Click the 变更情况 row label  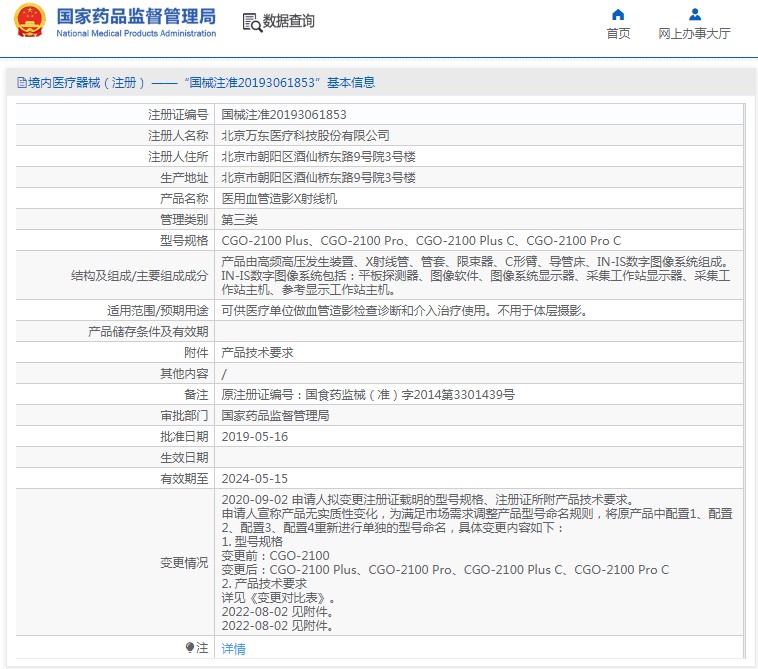point(184,563)
